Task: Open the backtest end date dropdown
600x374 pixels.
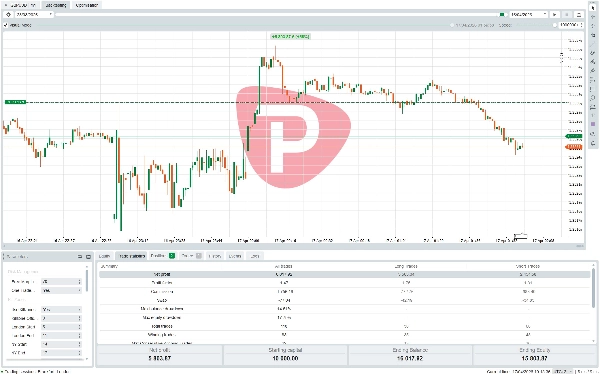Action: pos(528,15)
